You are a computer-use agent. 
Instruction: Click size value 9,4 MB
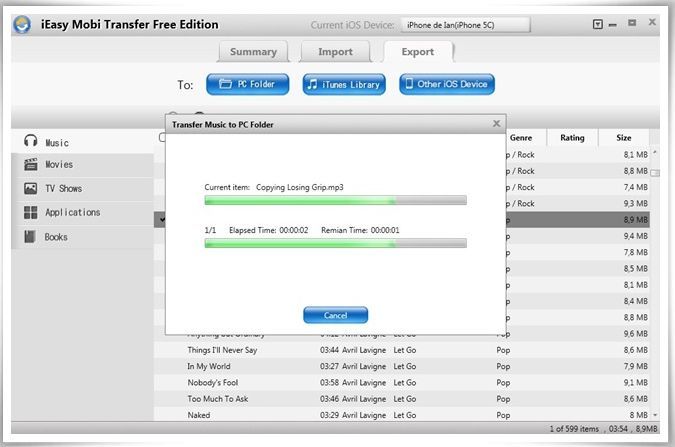tap(635, 236)
